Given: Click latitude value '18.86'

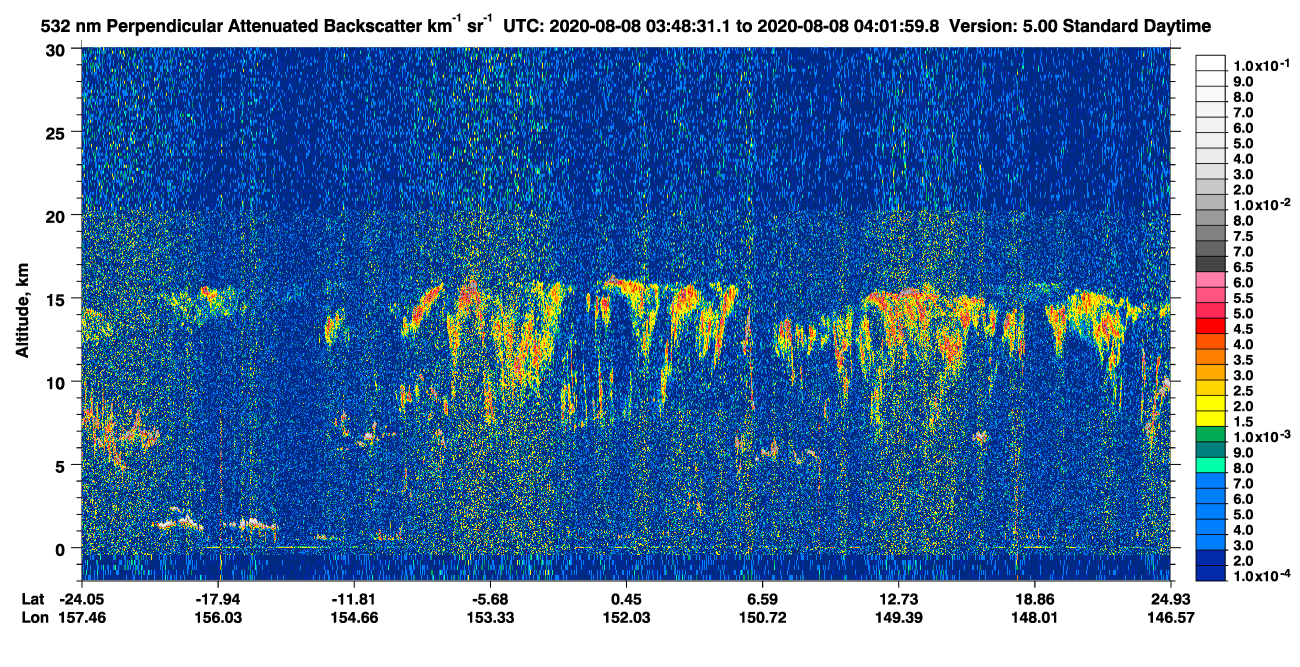Looking at the screenshot, I should tap(1035, 599).
